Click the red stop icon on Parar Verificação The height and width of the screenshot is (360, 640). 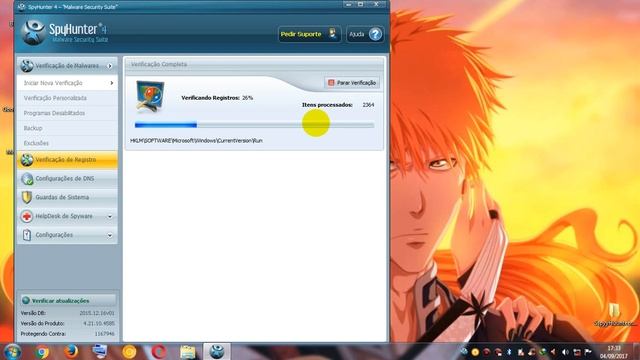[331, 83]
